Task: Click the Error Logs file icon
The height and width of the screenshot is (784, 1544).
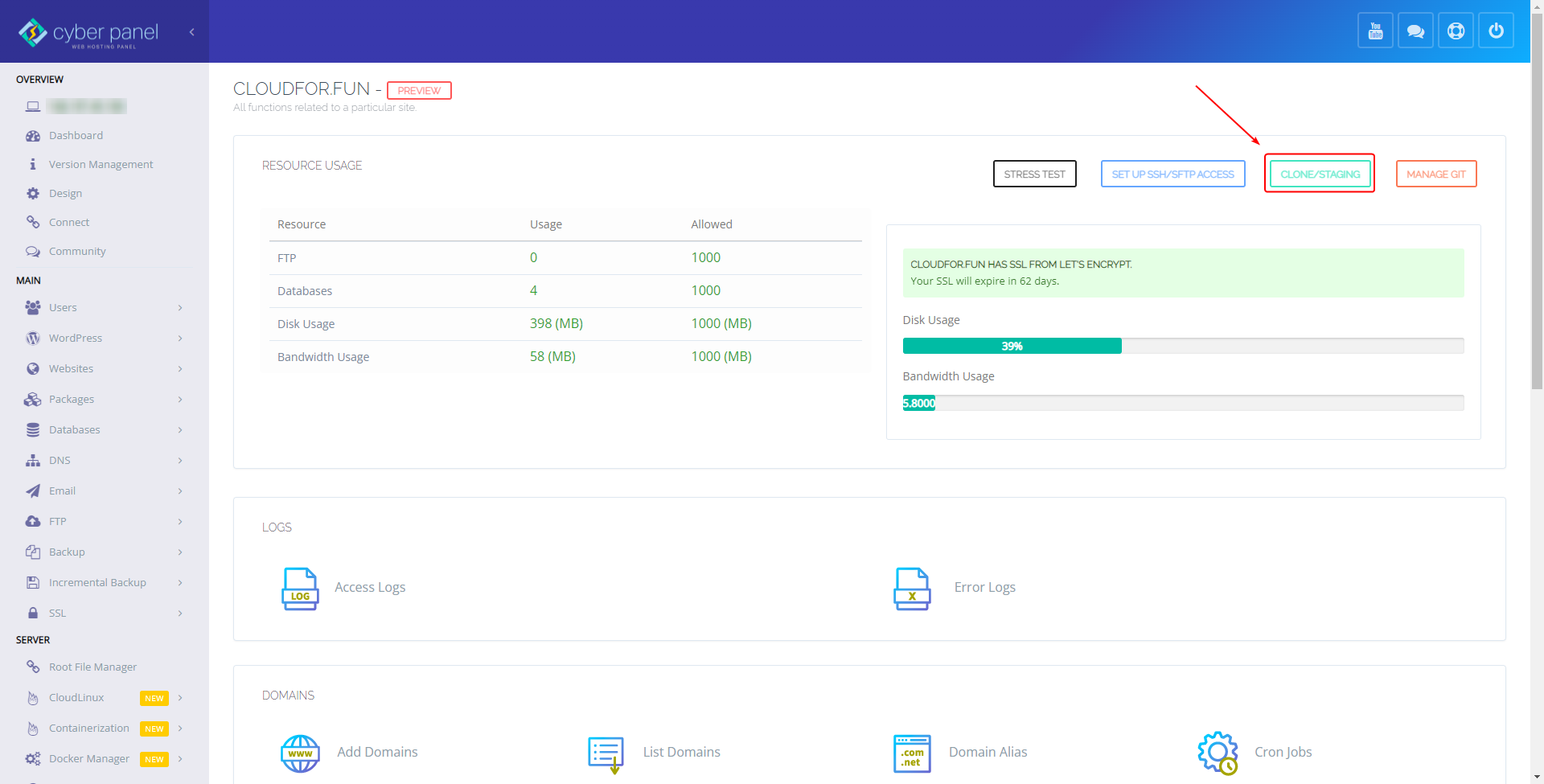Action: pyautogui.click(x=912, y=589)
